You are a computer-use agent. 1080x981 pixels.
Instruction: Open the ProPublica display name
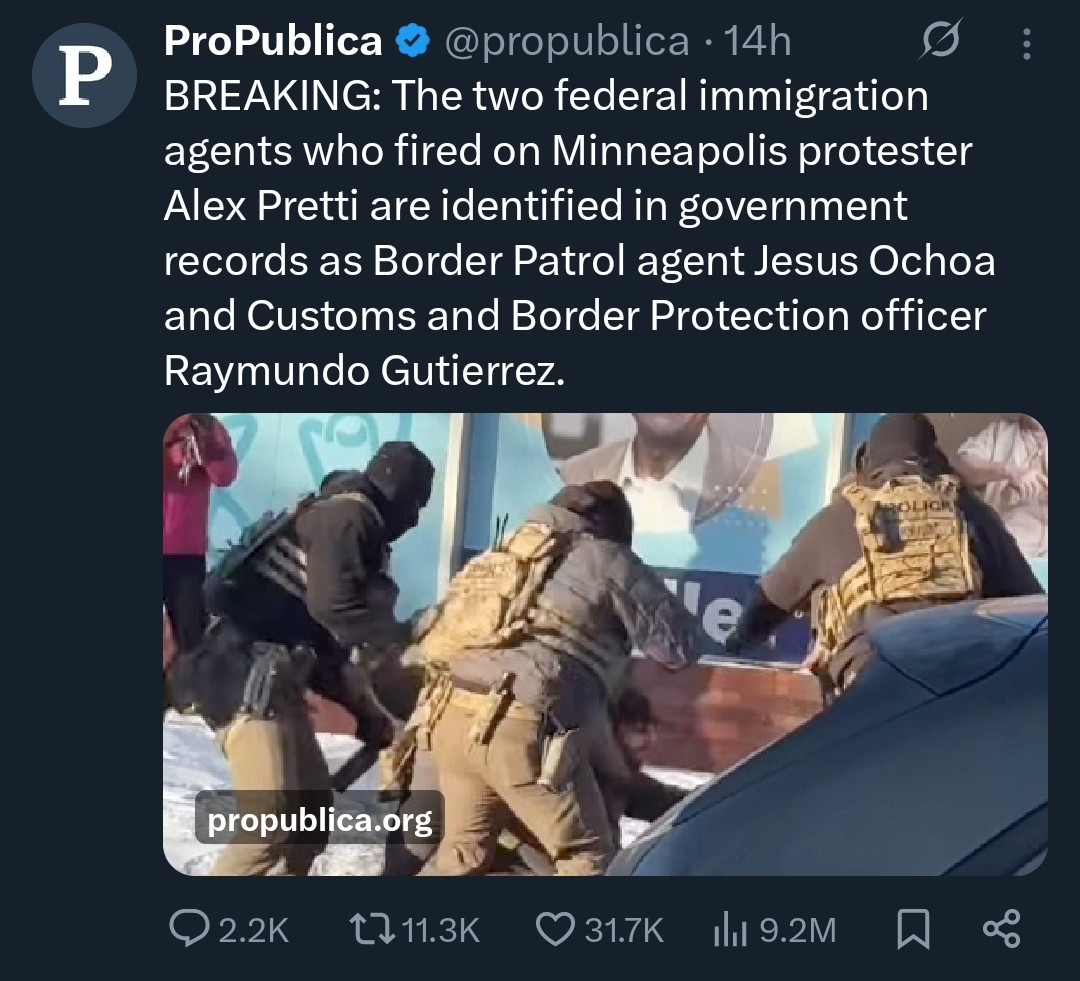(273, 41)
